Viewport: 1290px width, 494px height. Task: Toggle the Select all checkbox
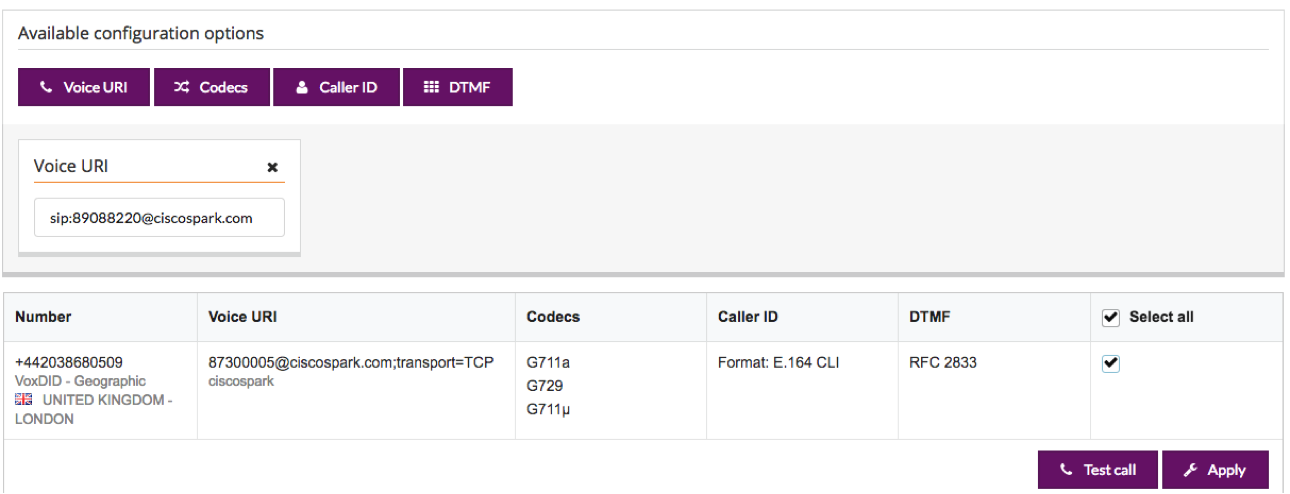coord(1110,317)
